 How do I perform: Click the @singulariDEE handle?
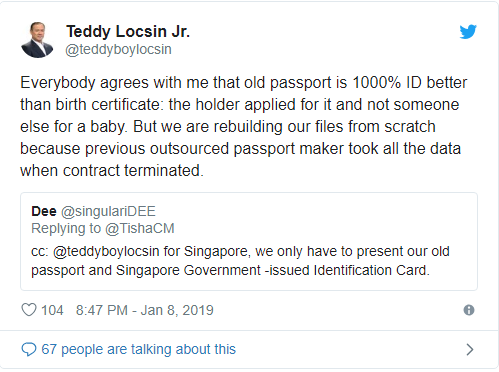tap(108, 211)
